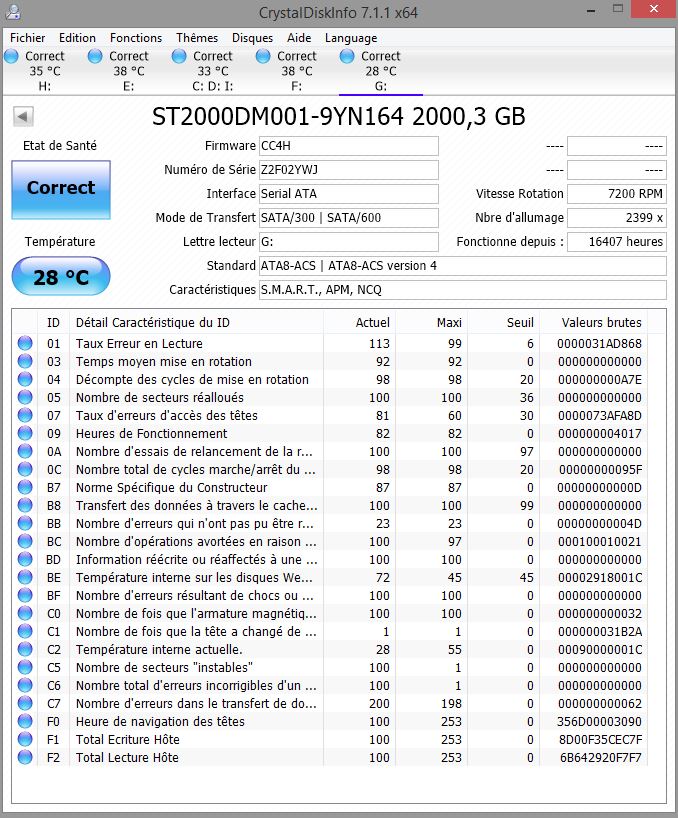This screenshot has height=818, width=678.
Task: Click the Détail Caractéristique du ID column header
Action: [196, 322]
